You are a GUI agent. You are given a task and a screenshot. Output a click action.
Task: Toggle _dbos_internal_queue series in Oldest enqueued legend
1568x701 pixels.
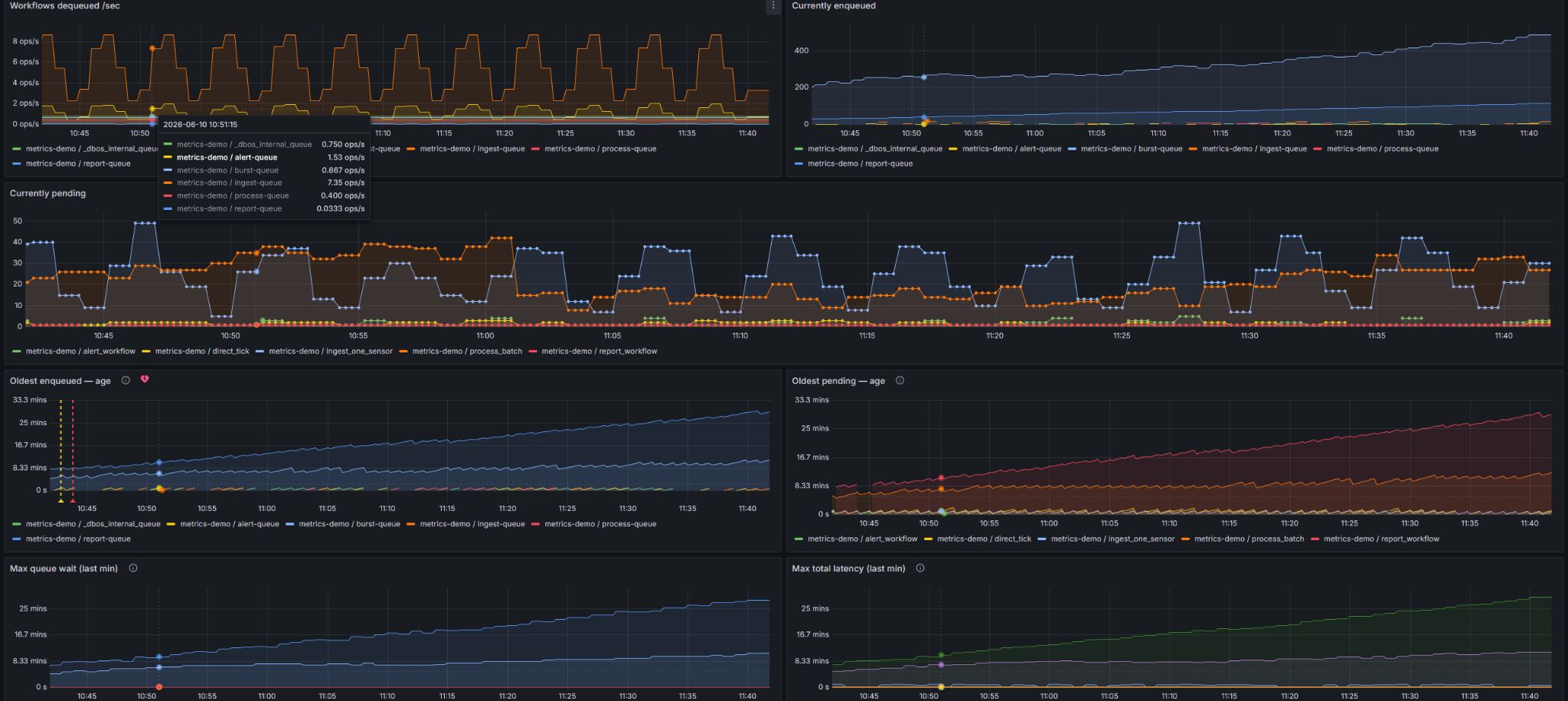(93, 525)
